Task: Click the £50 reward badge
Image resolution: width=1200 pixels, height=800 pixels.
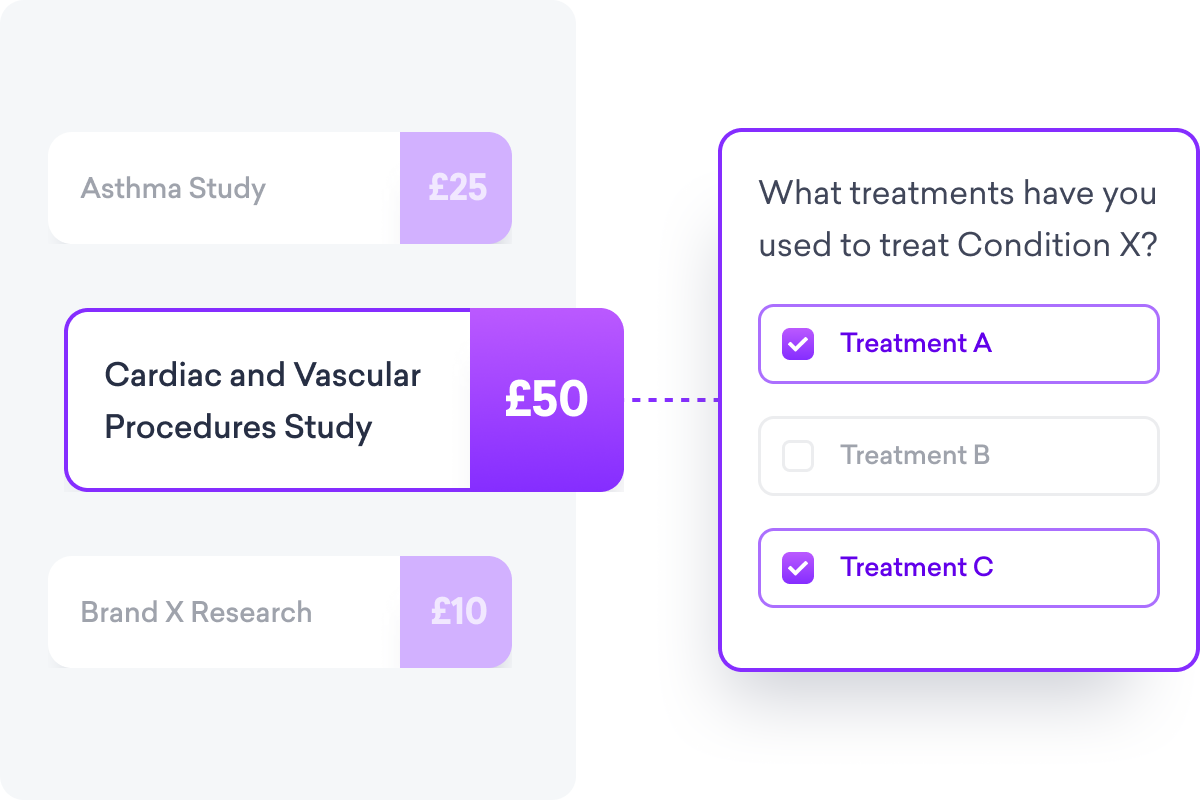Action: coord(546,400)
